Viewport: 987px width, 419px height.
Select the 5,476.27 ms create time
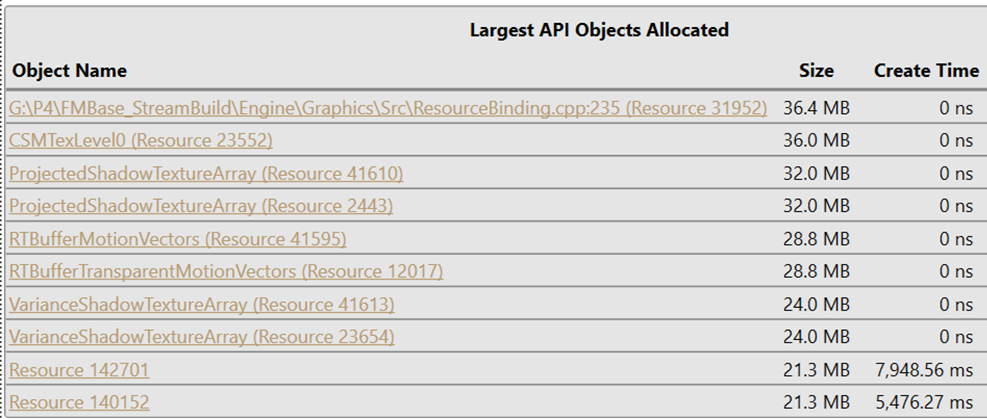coord(924,402)
